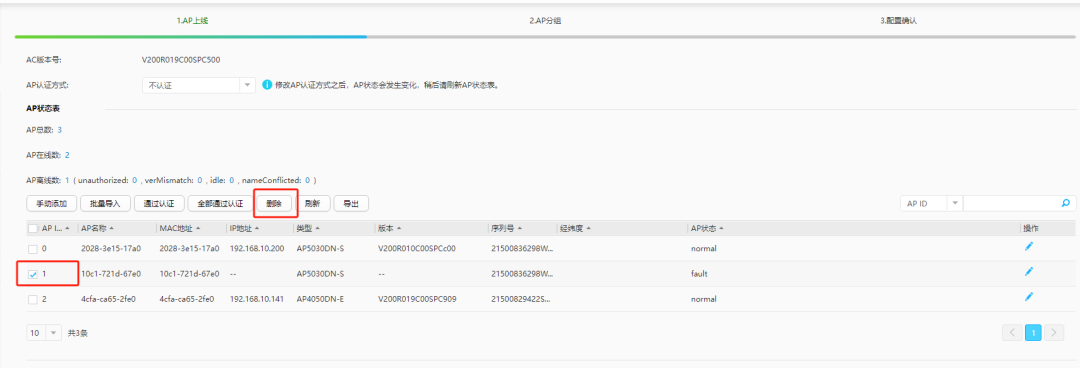Click the blue info icon beside AP认证方式
Viewport: 1080px width, 368px height.
(267, 85)
